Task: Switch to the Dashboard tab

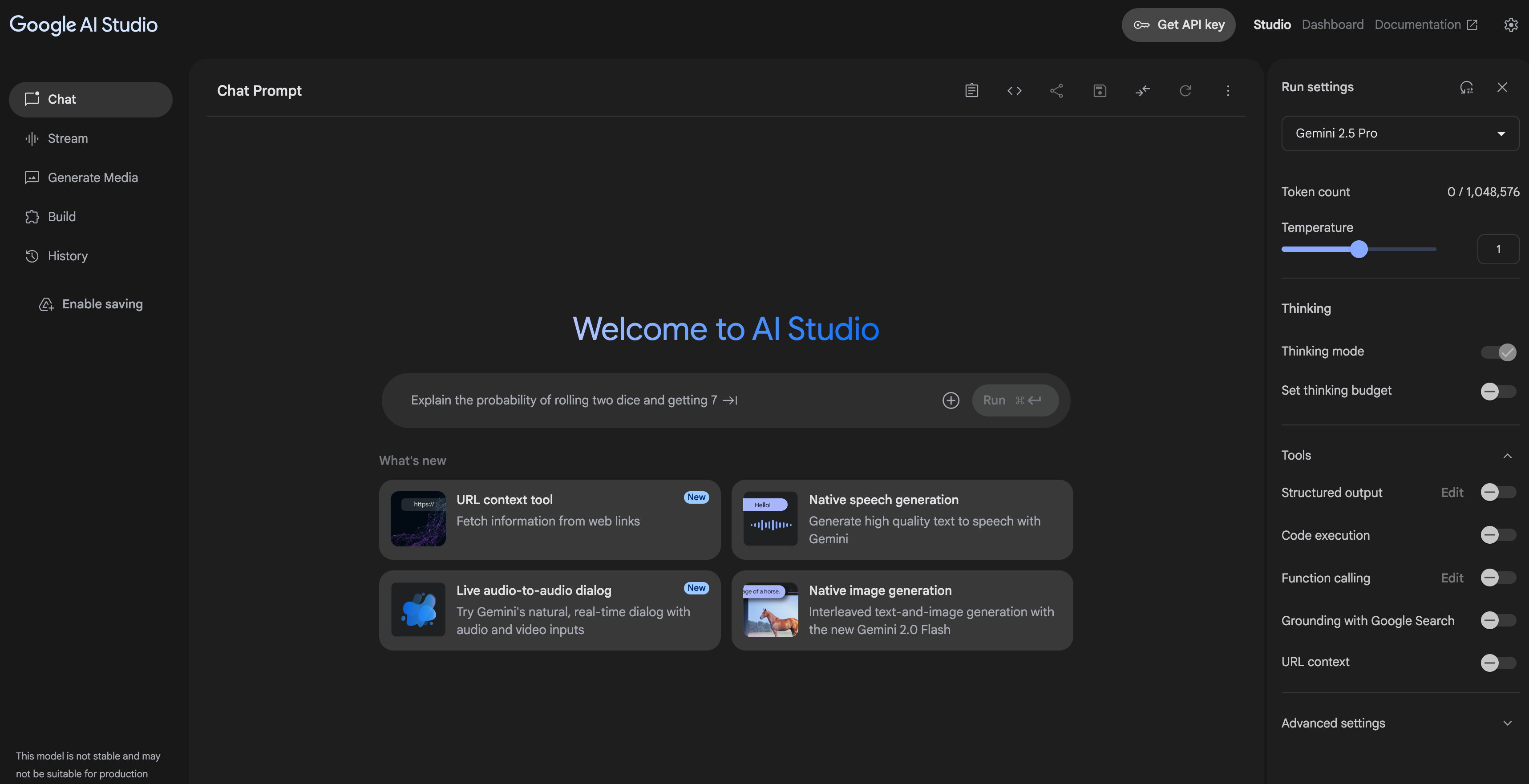Action: tap(1332, 24)
